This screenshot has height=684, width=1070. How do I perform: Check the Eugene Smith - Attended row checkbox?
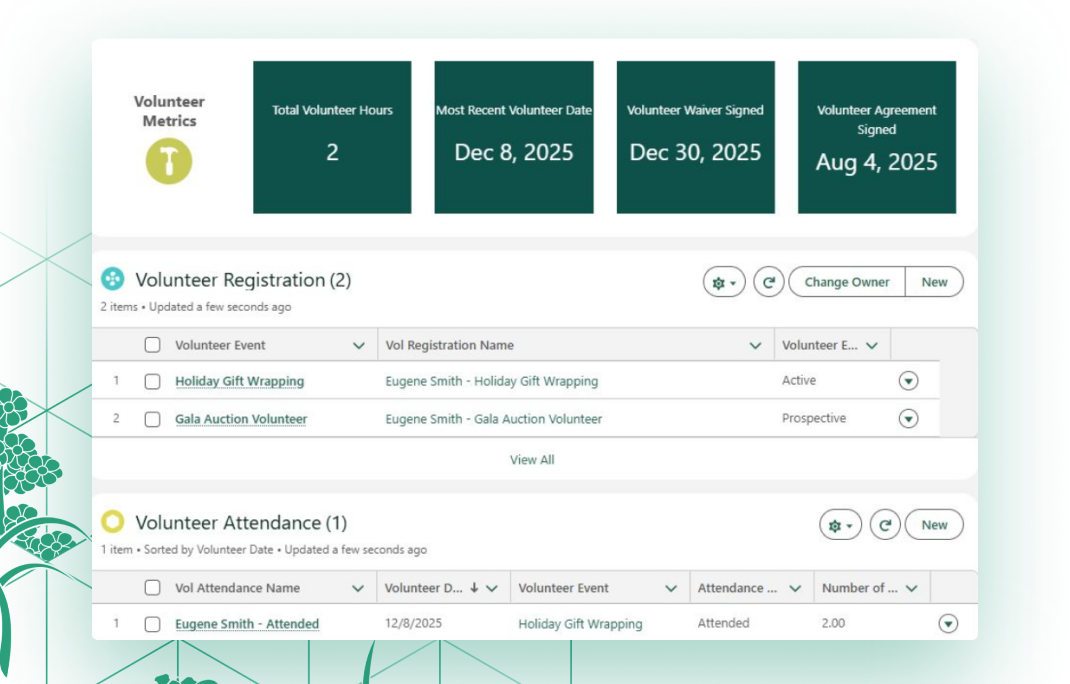tap(152, 624)
